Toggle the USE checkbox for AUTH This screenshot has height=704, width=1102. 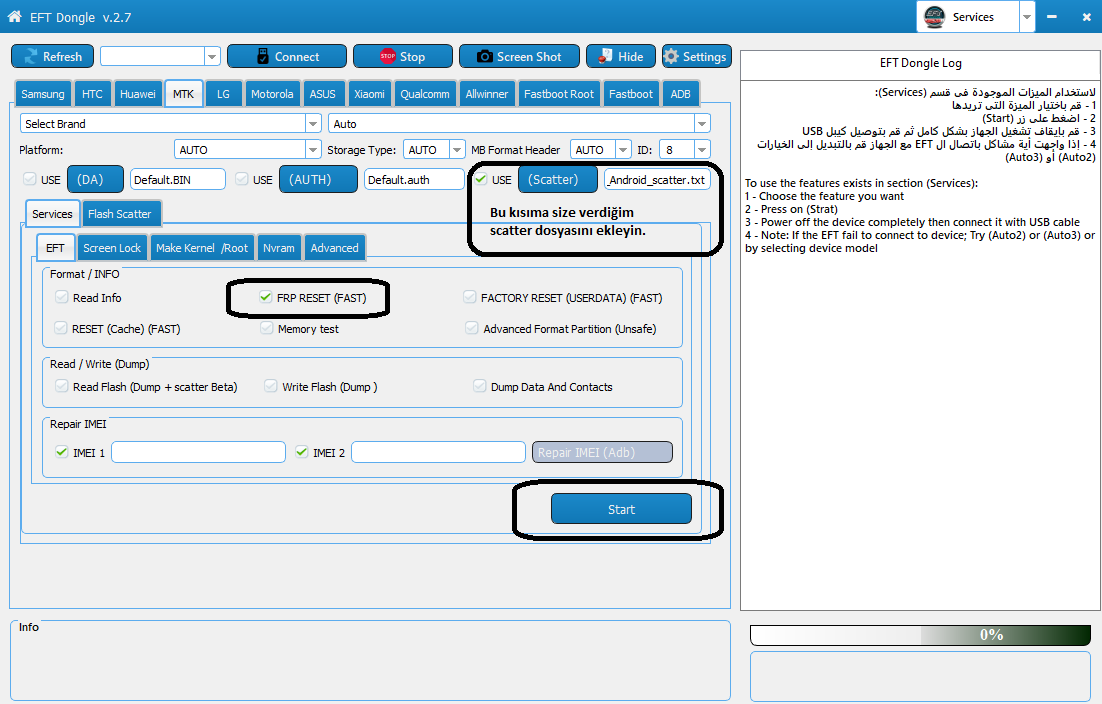pos(242,179)
